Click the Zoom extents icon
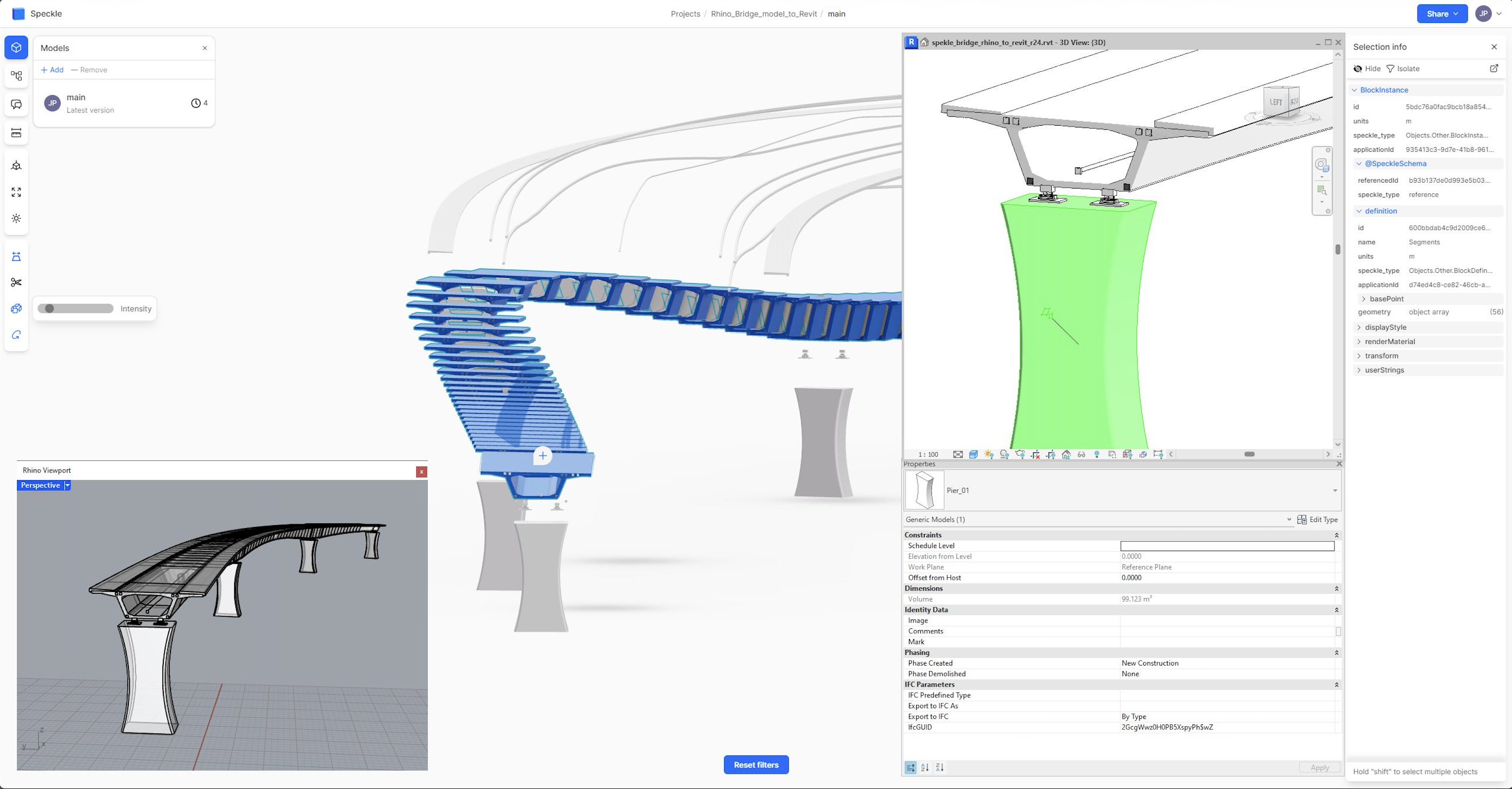 tap(17, 192)
